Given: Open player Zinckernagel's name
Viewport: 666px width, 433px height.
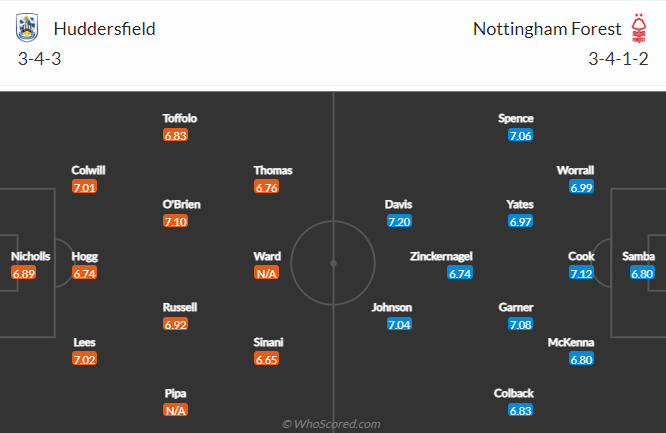Looking at the screenshot, I should [x=441, y=256].
